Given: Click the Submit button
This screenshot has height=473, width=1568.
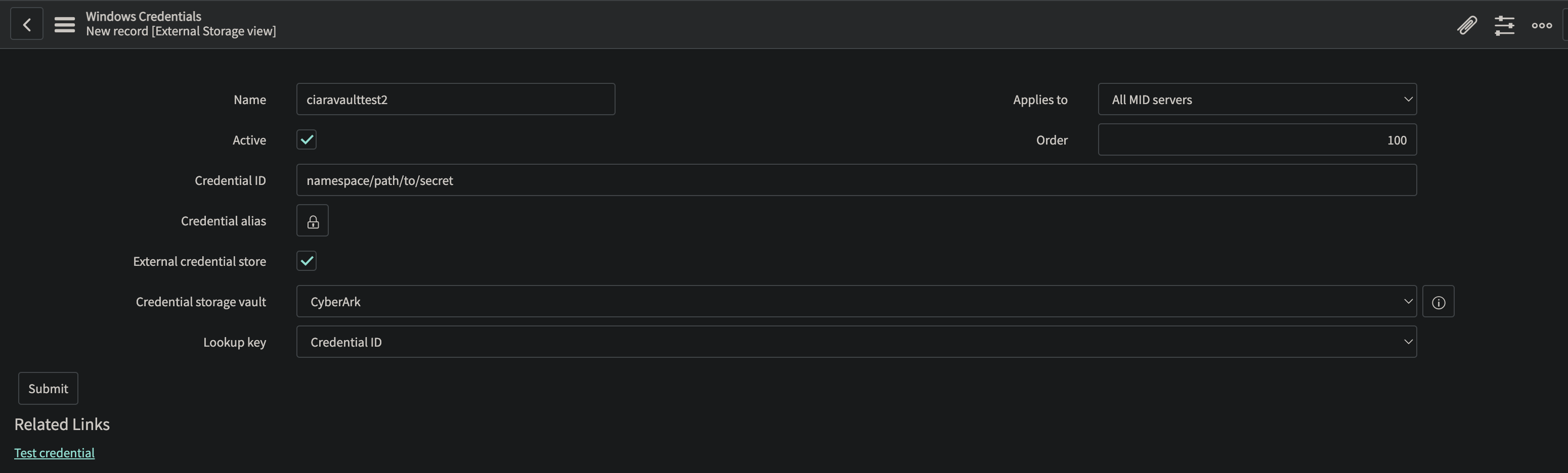Looking at the screenshot, I should click(x=48, y=389).
